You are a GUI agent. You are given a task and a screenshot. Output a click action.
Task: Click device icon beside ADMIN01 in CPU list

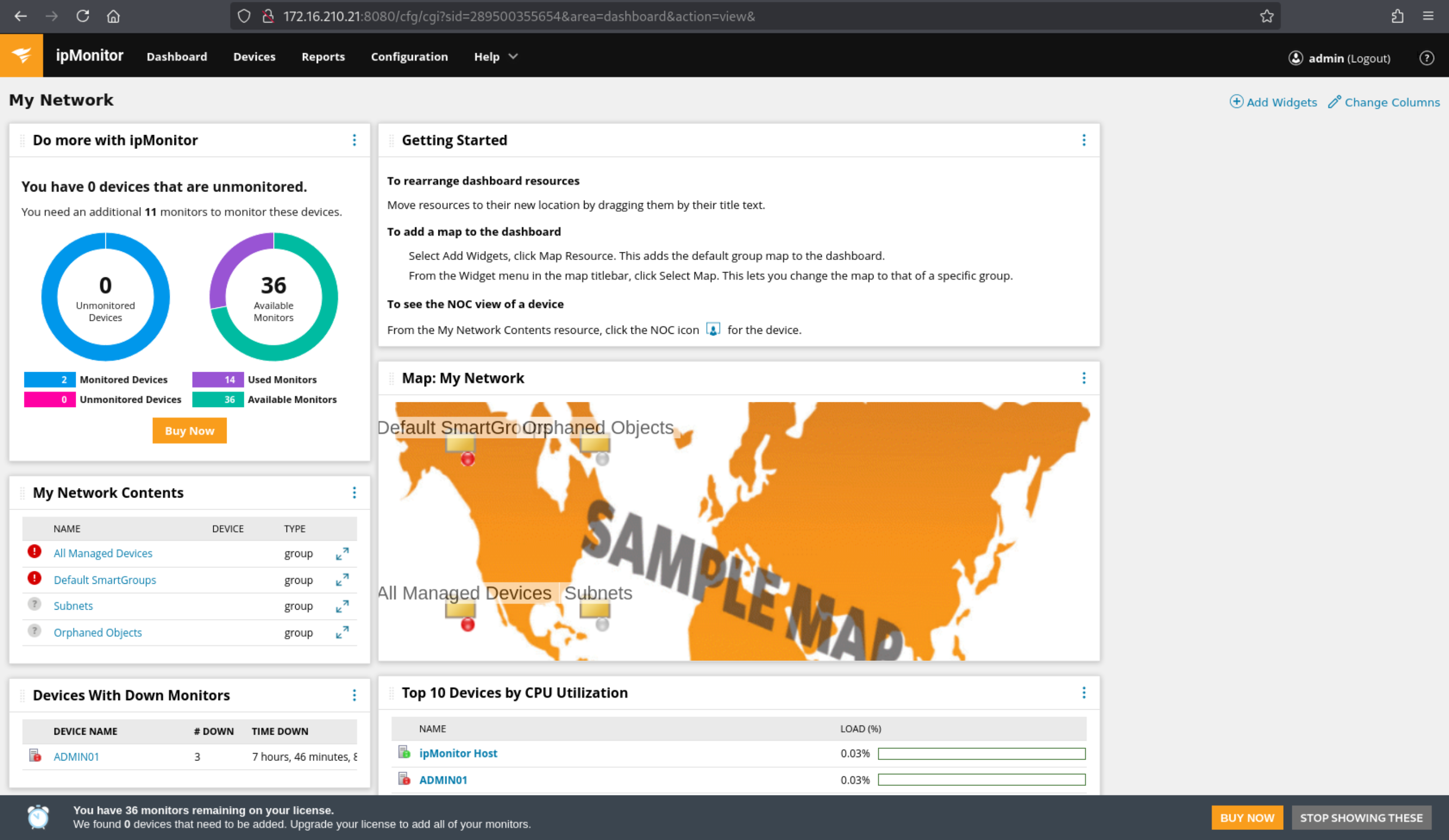(404, 779)
